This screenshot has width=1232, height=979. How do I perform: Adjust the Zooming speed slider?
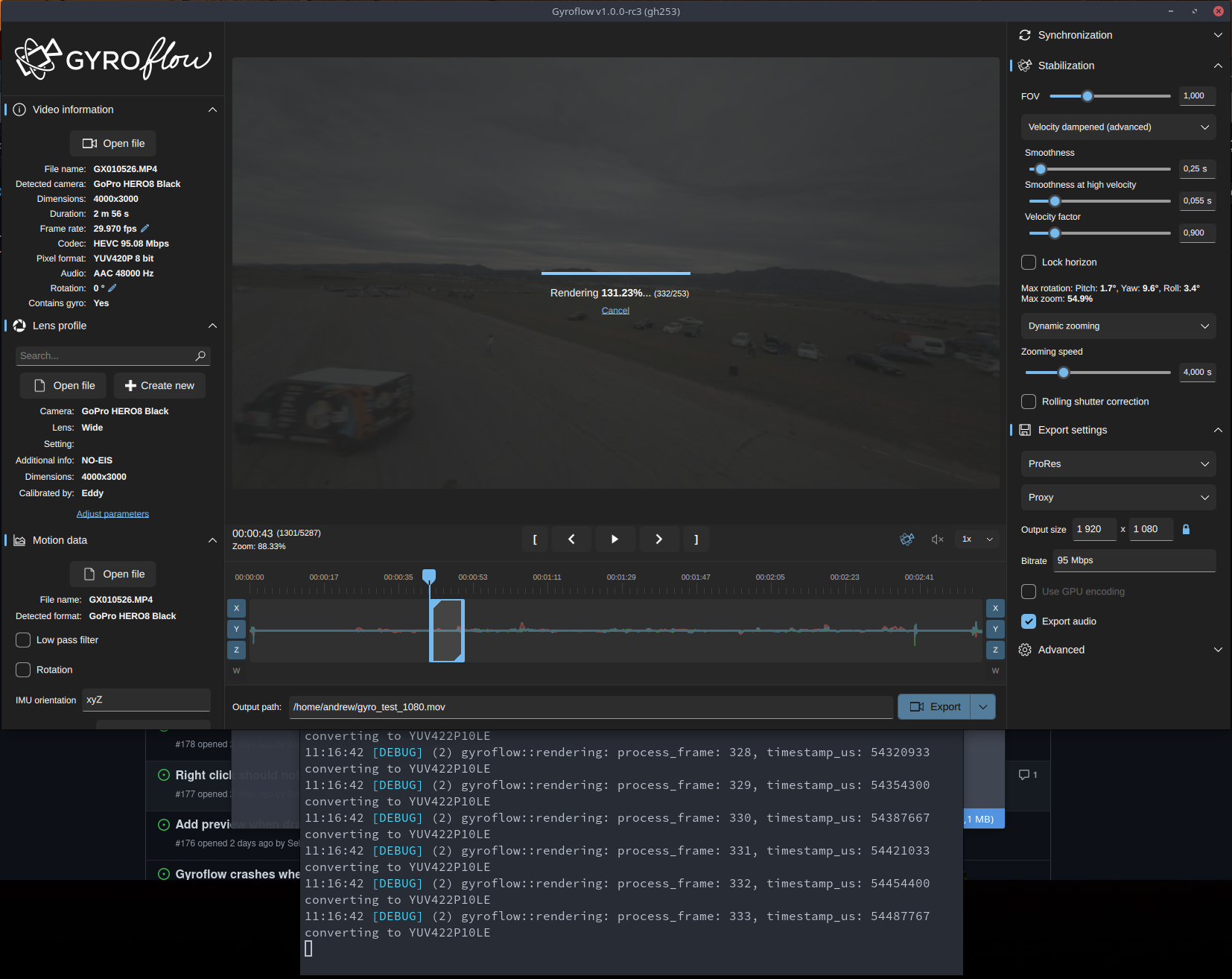tap(1063, 373)
